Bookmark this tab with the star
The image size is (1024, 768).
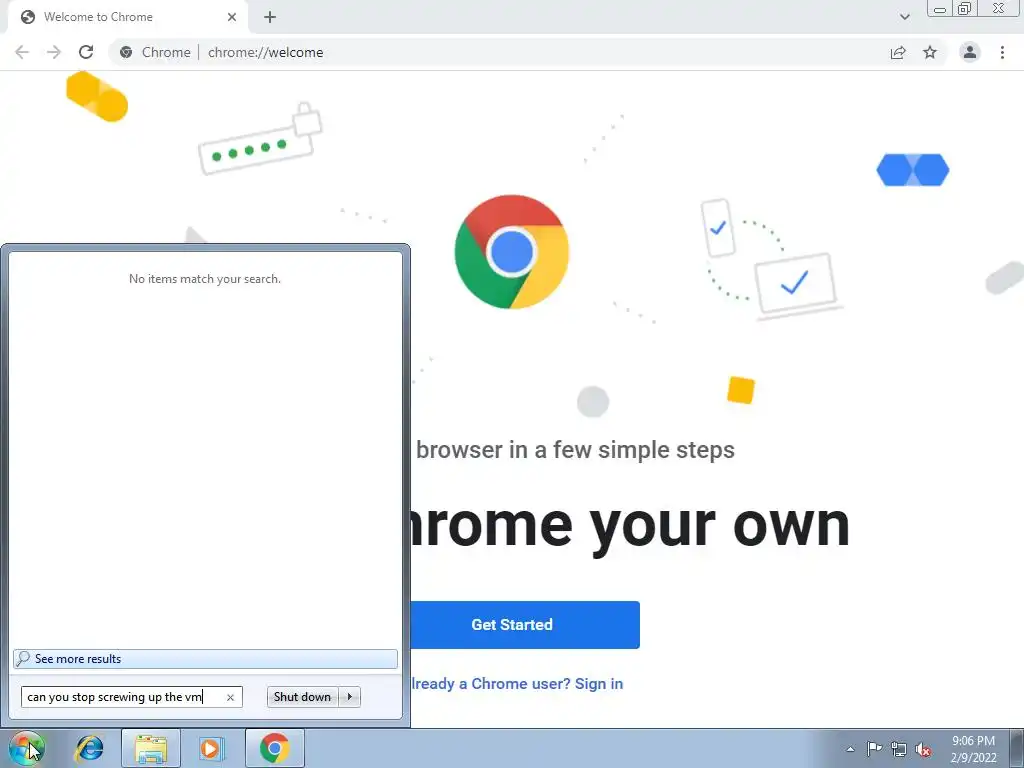point(930,52)
